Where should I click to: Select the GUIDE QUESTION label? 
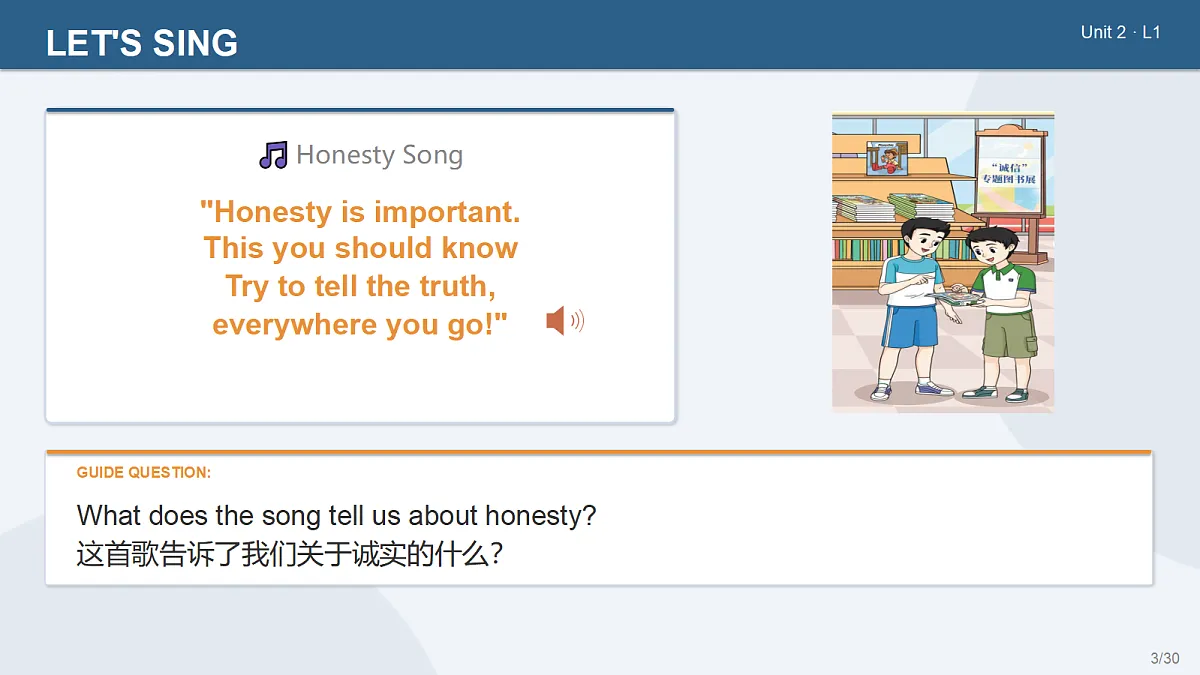click(144, 473)
